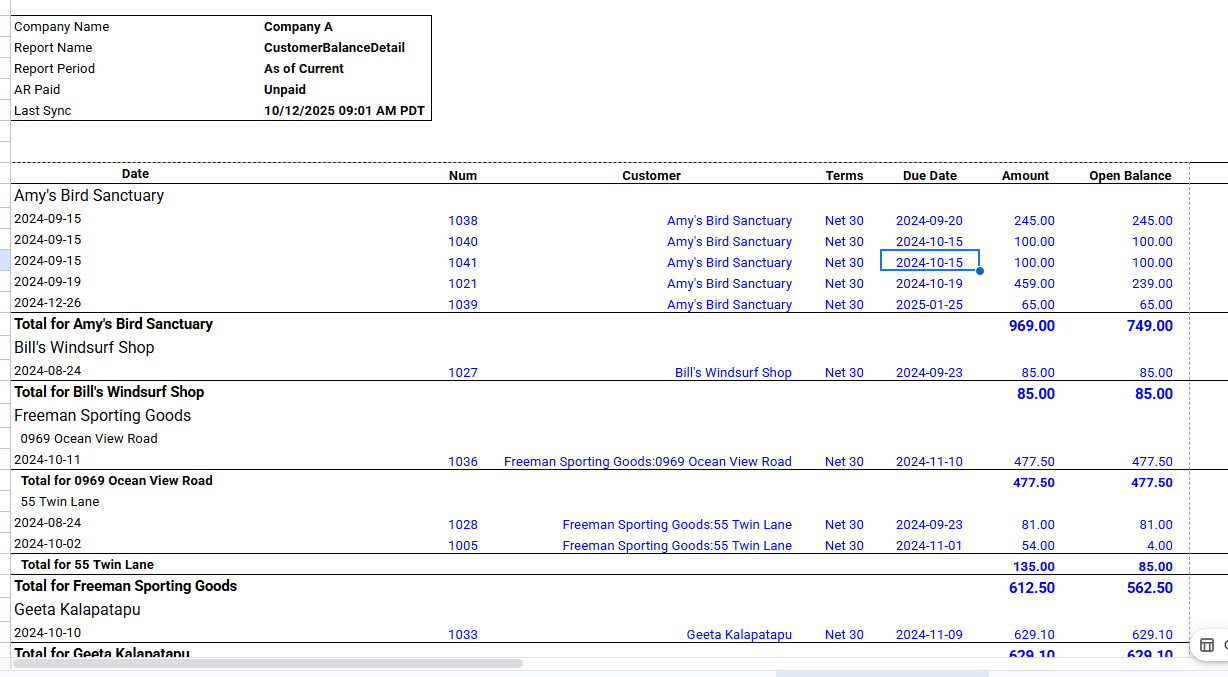The height and width of the screenshot is (677, 1228).
Task: Click the 135.00 total for 55 Twin Lane
Action: tap(1034, 566)
